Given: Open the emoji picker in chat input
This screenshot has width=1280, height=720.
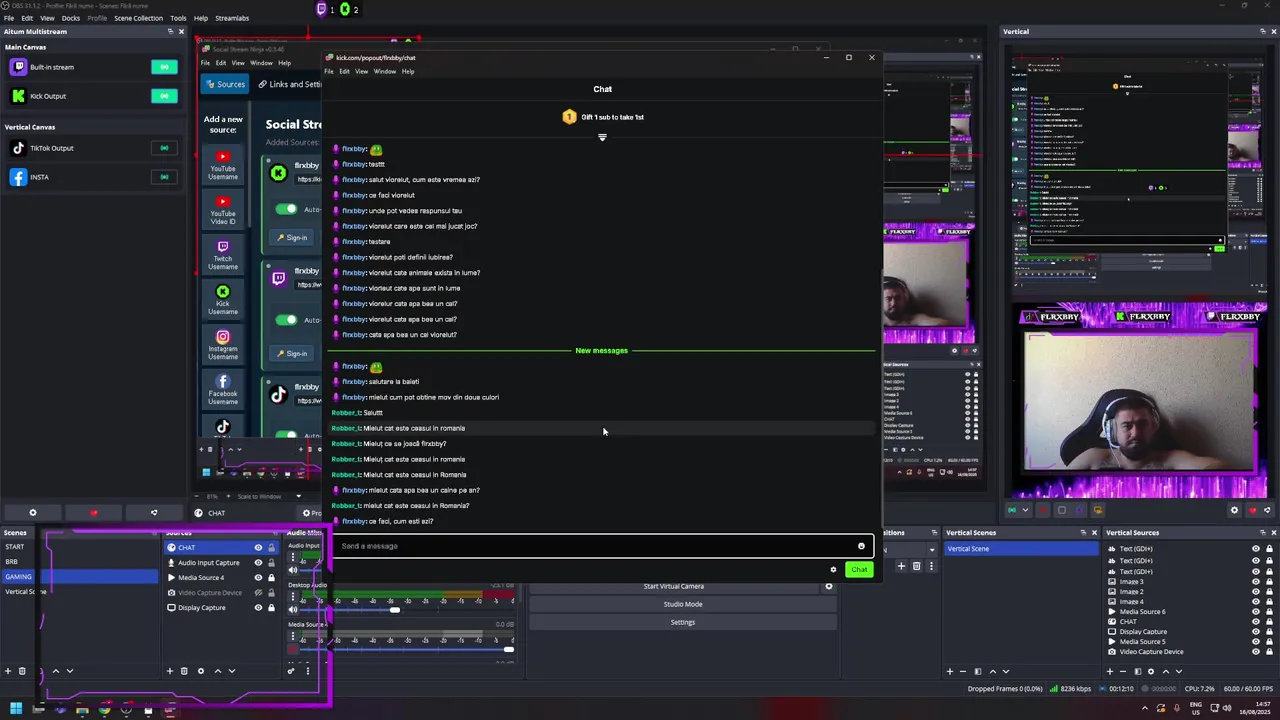Looking at the screenshot, I should [x=861, y=546].
